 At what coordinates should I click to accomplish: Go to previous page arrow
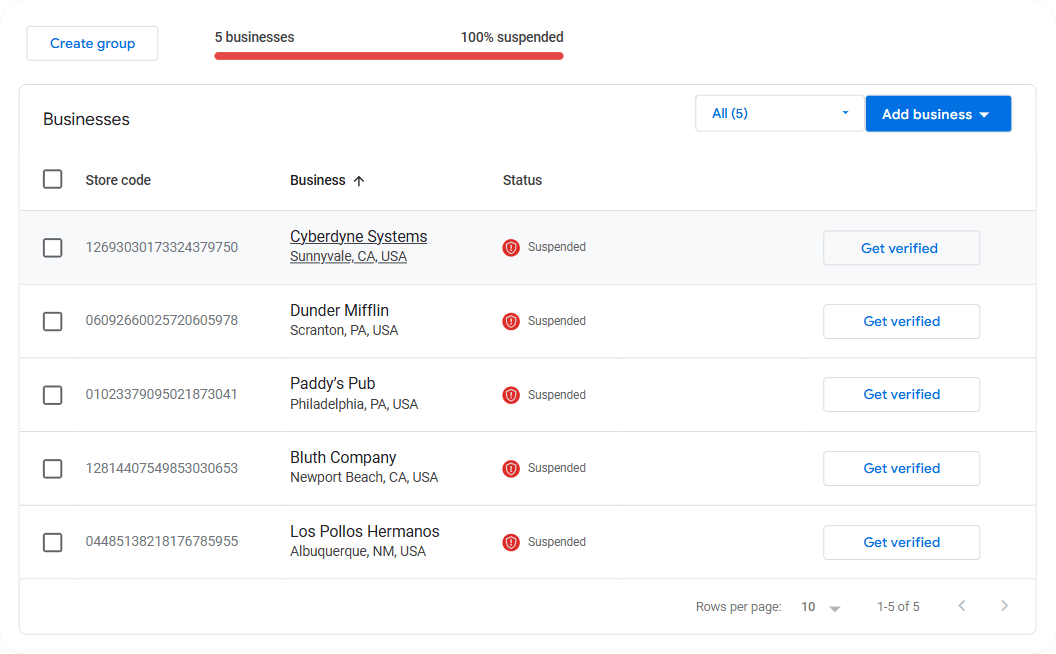pos(962,606)
